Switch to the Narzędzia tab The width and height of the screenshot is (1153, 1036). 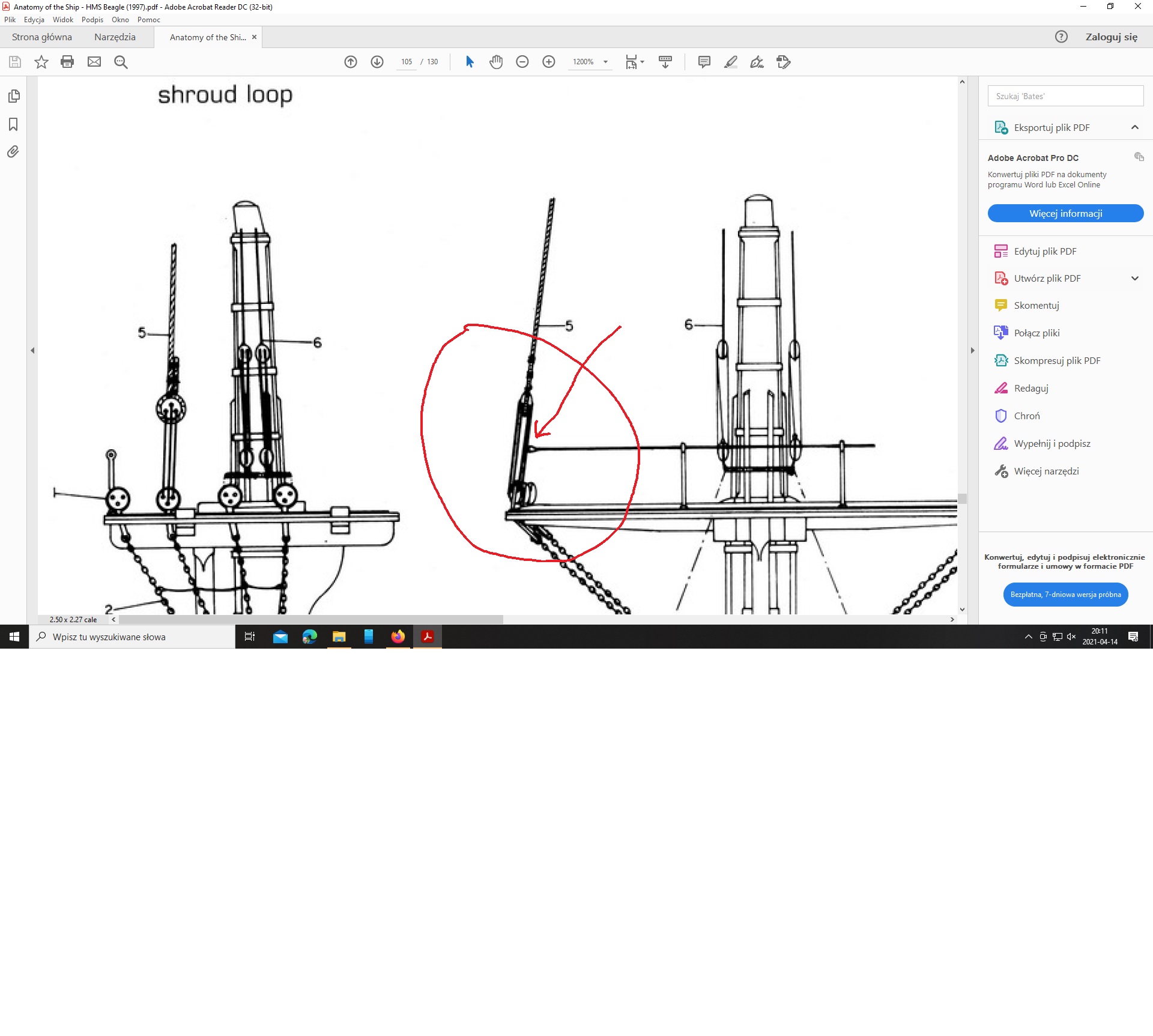click(x=115, y=37)
